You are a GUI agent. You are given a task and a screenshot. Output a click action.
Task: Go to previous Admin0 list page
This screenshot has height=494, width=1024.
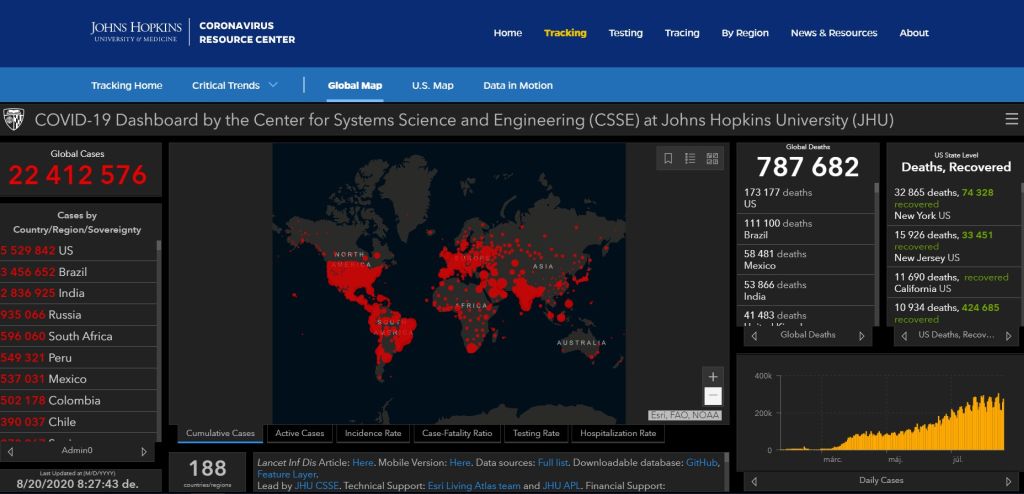[x=10, y=451]
